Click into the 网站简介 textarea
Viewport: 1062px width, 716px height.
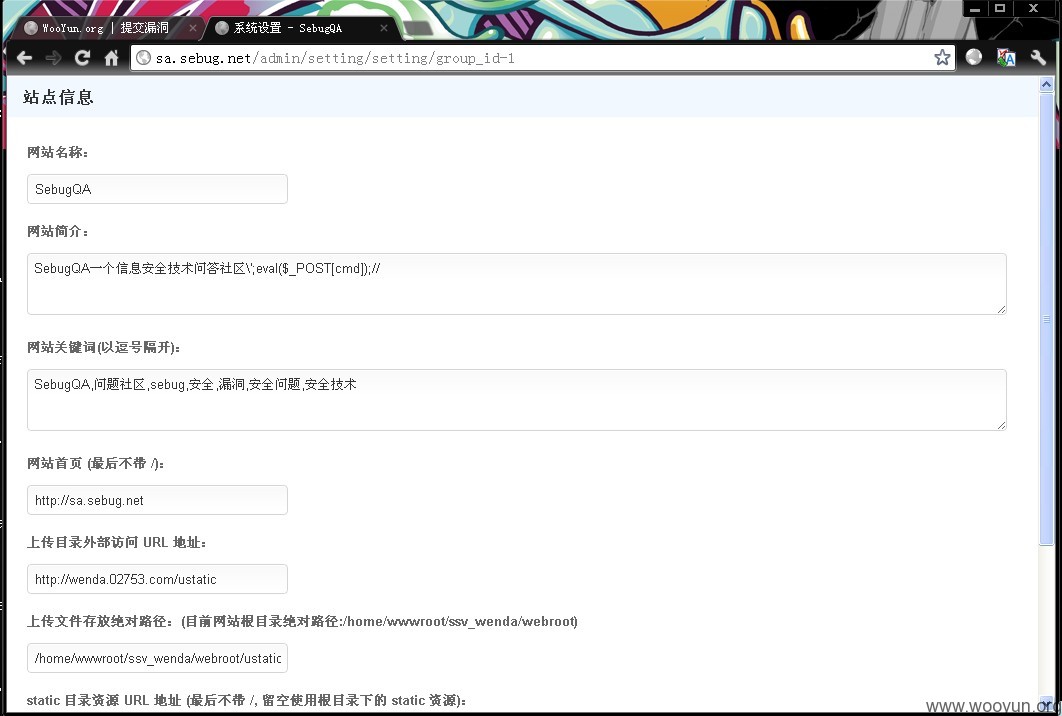coord(517,284)
